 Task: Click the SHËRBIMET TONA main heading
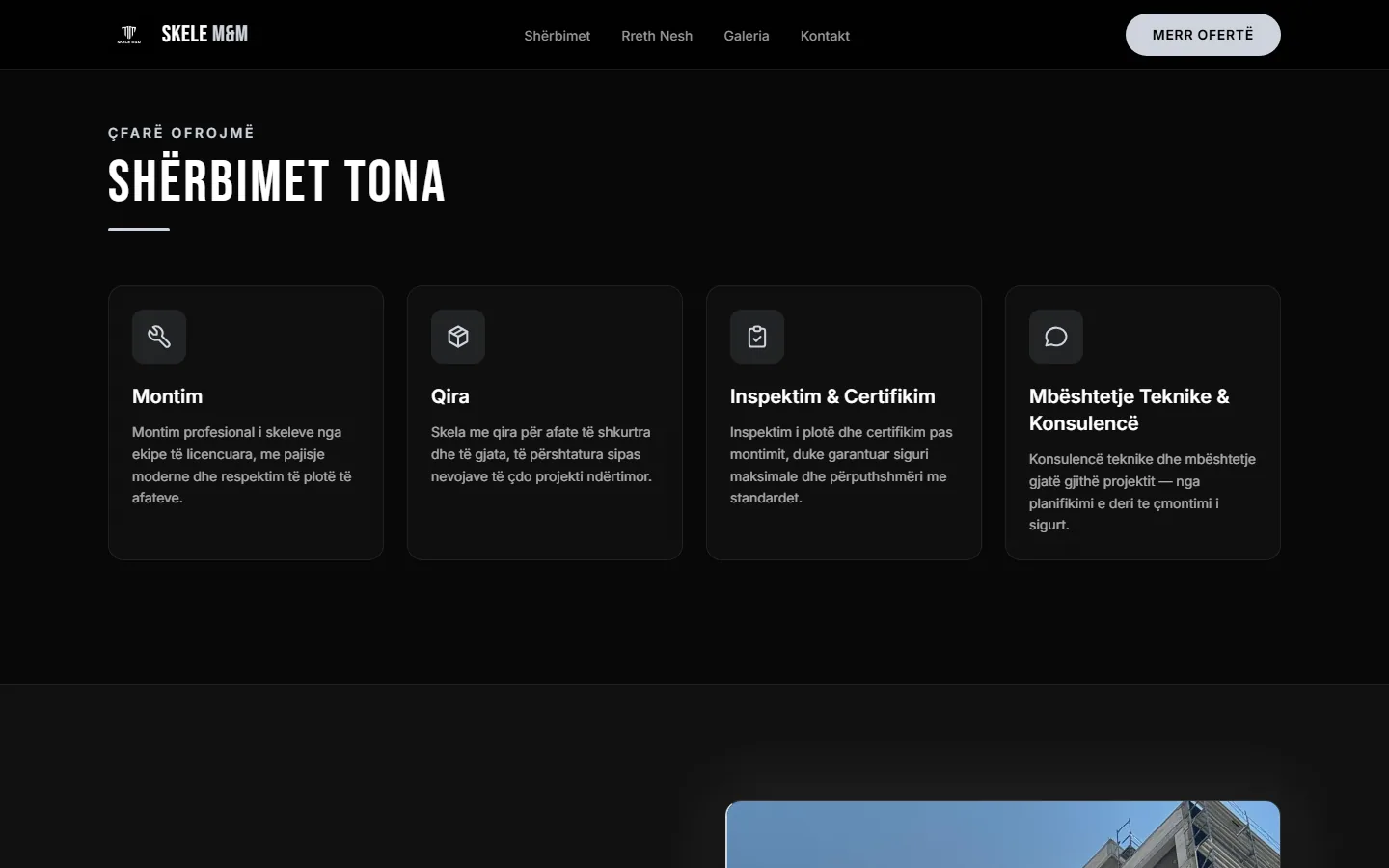(x=277, y=181)
